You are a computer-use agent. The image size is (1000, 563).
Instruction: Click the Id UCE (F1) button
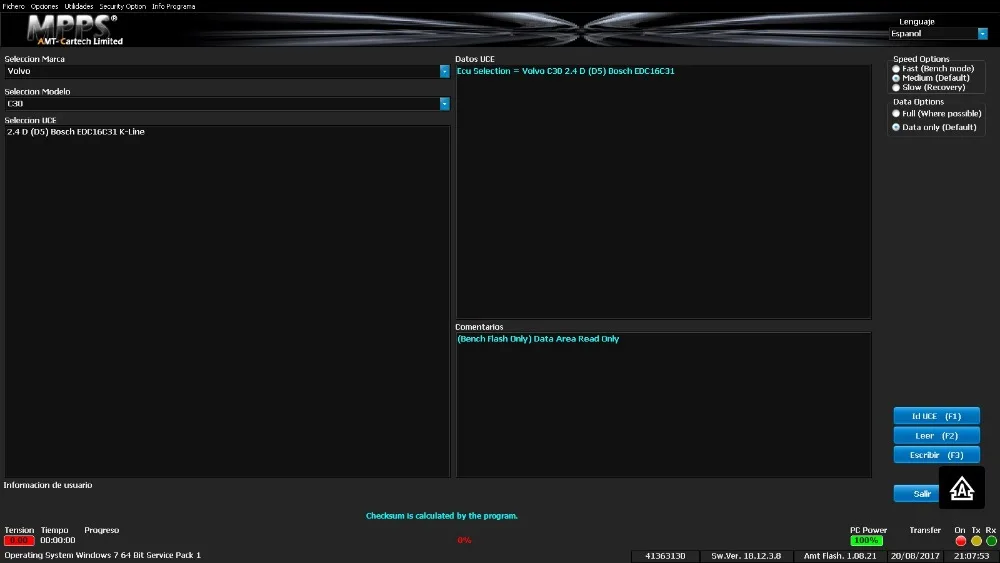point(936,416)
